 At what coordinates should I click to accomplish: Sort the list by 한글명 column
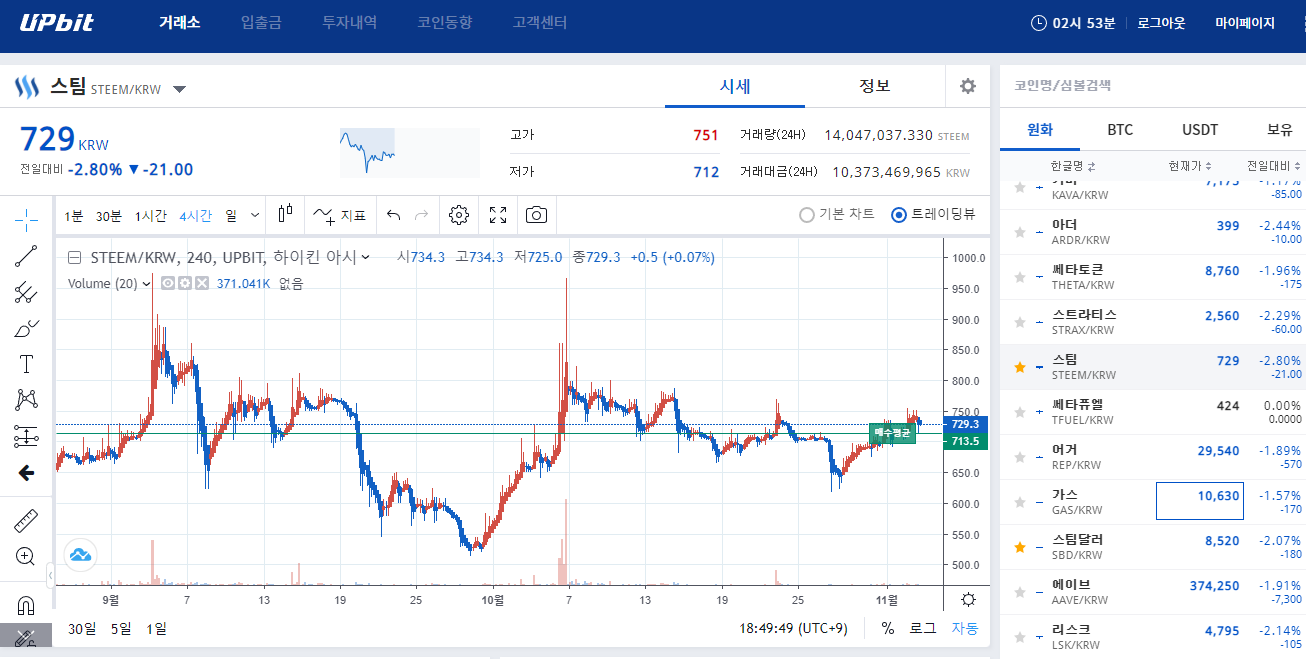tap(1072, 166)
